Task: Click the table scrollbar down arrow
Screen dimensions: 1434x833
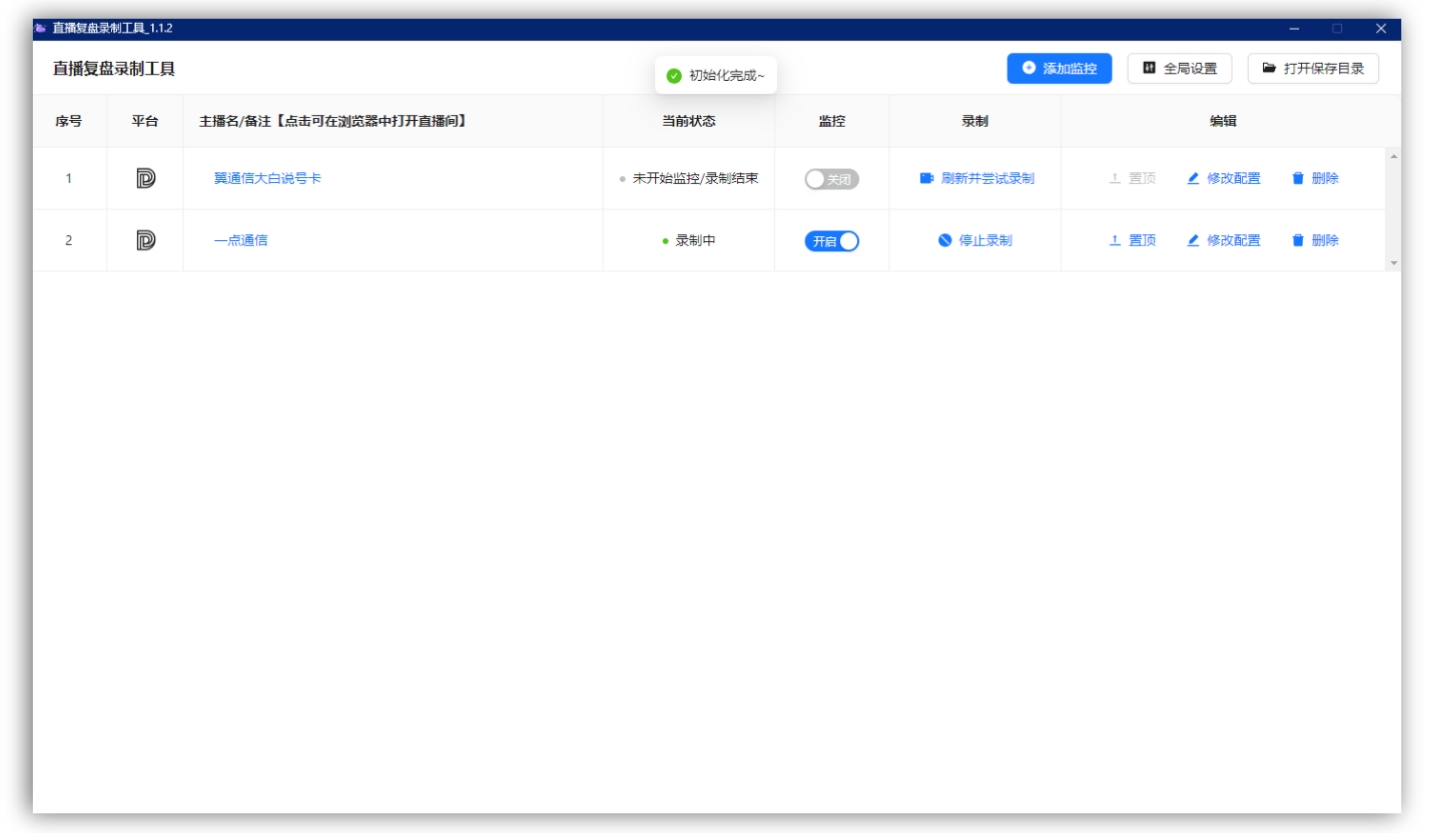Action: [x=1394, y=262]
